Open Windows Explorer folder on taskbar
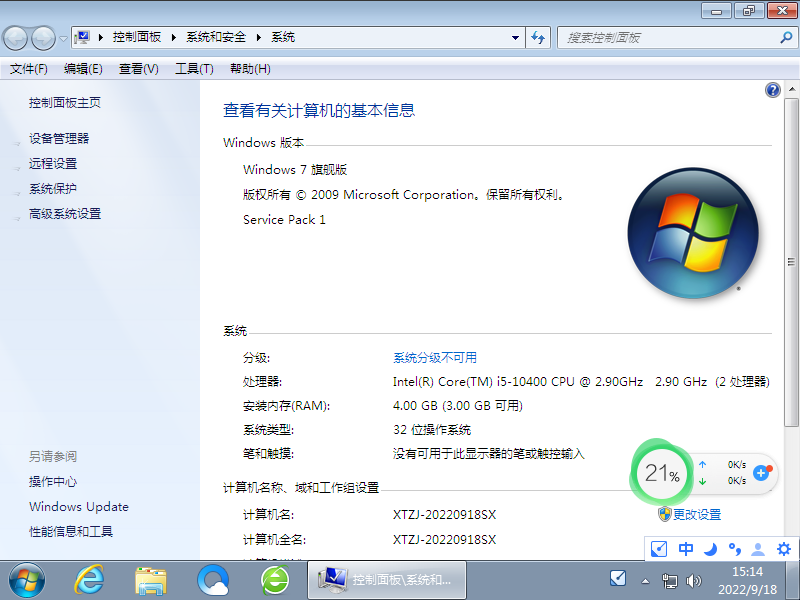The height and width of the screenshot is (600, 800). point(151,581)
